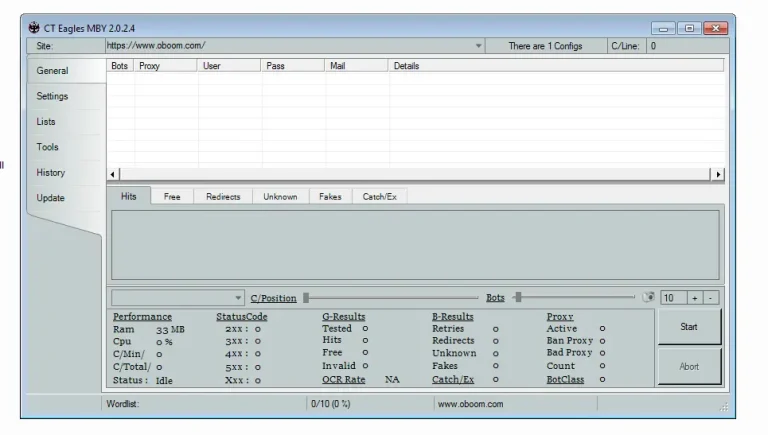Sort by the Proxy column header
The height and width of the screenshot is (435, 768).
[x=165, y=66]
